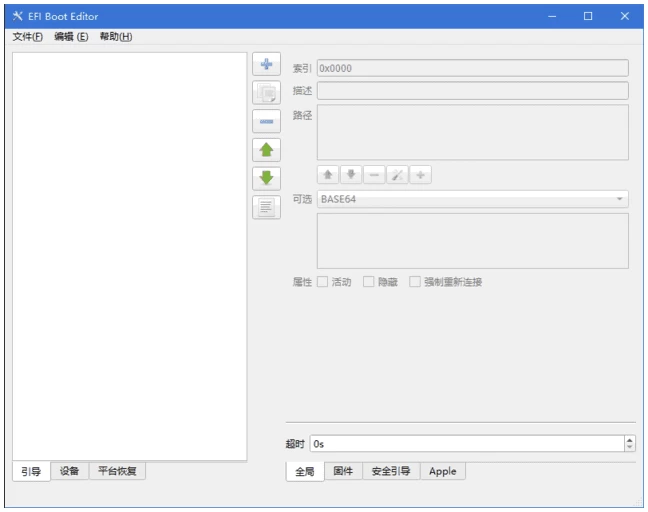648x512 pixels.
Task: Enable the 活动 (active) checkbox
Action: click(x=323, y=282)
